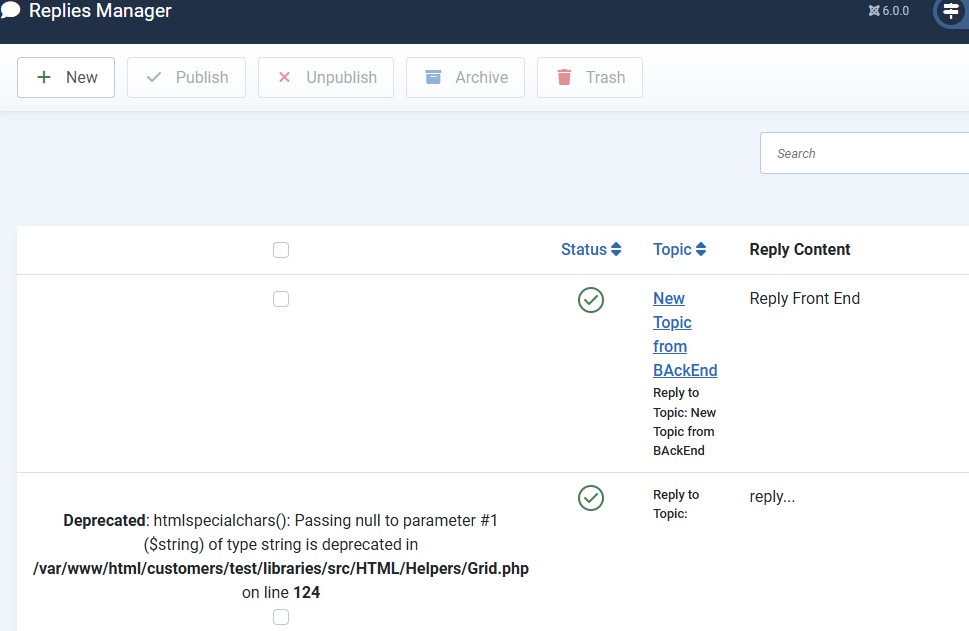The height and width of the screenshot is (631, 969).
Task: Toggle published status of the "reply..." row
Action: tap(591, 497)
